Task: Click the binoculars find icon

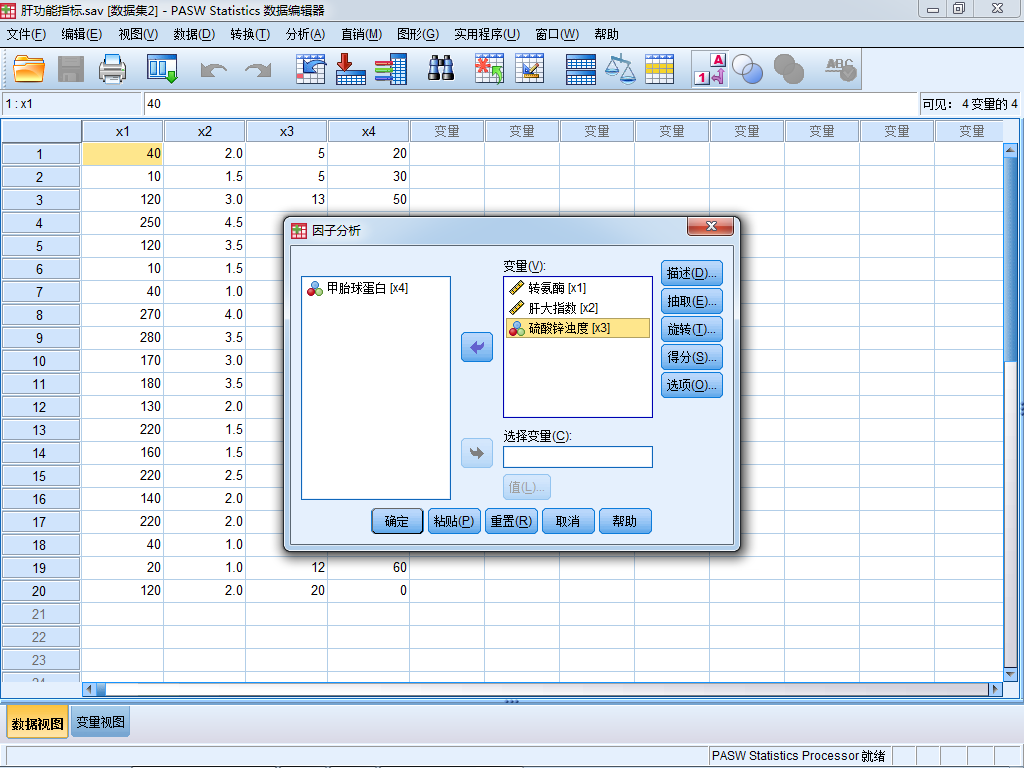Action: pos(441,69)
